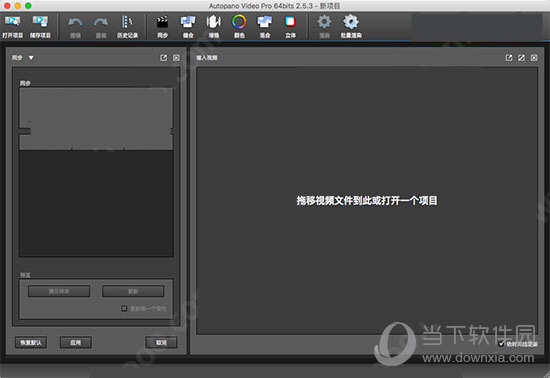550x378 pixels.
Task: Click the left greyed preview button
Action: (59, 291)
